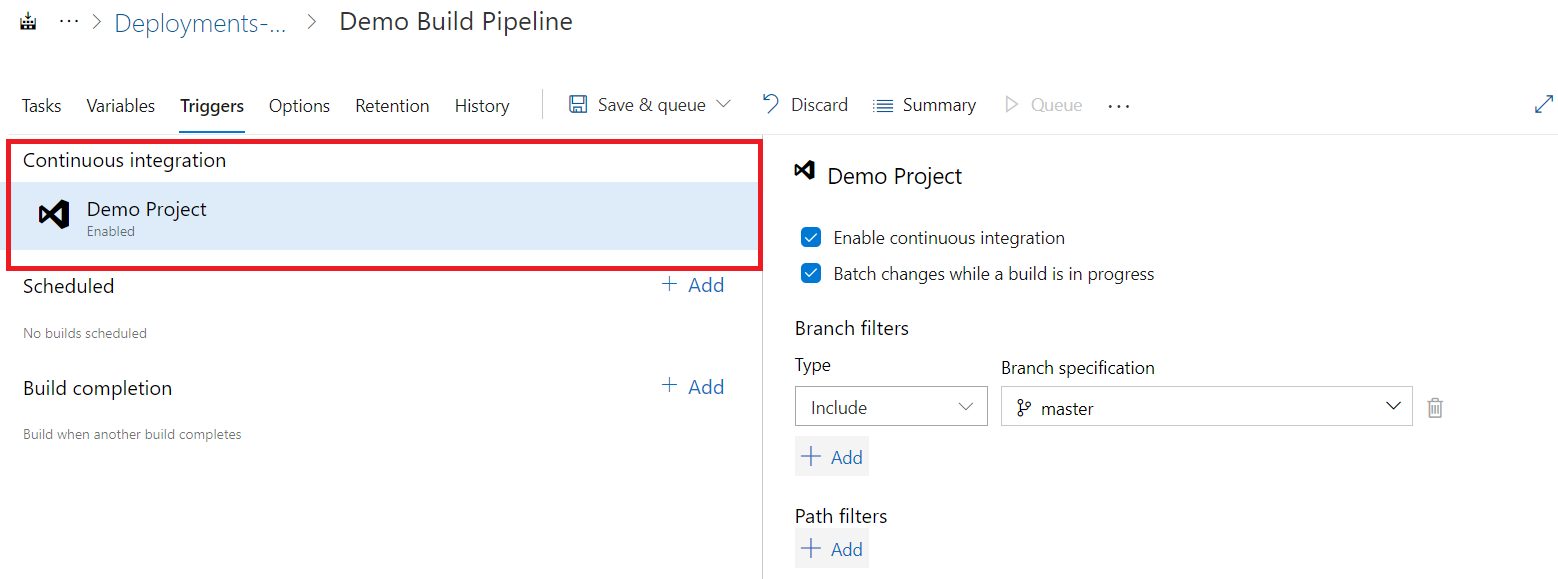
Task: Toggle Batch changes while build in progress
Action: (x=811, y=274)
